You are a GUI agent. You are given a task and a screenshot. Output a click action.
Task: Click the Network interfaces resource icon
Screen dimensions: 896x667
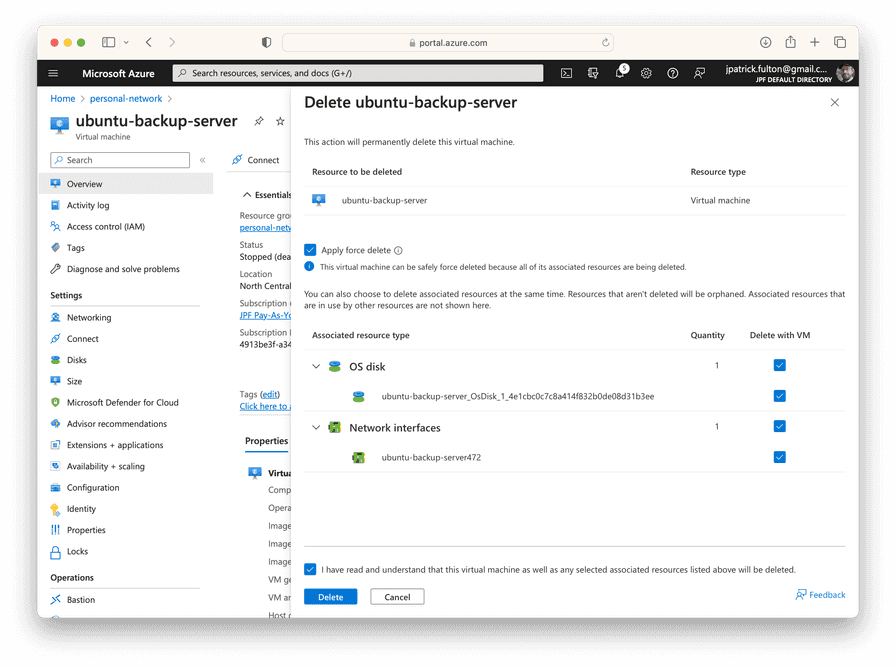(x=335, y=428)
